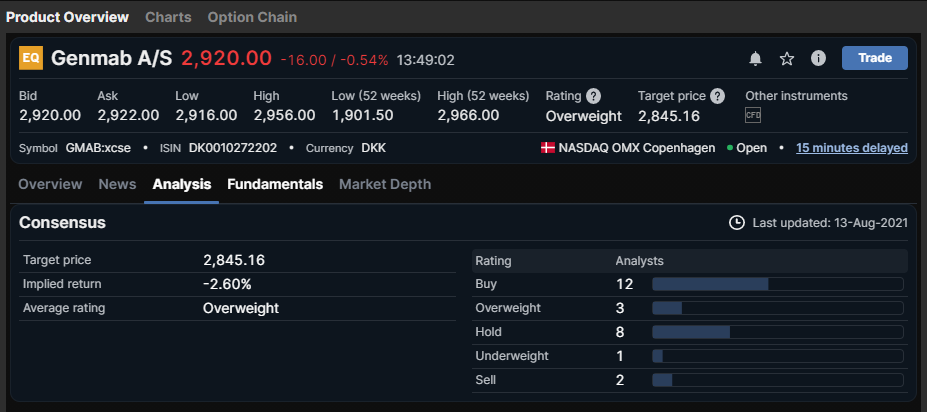This screenshot has width=927, height=412.
Task: Click the Analysts column header
Action: tap(640, 261)
